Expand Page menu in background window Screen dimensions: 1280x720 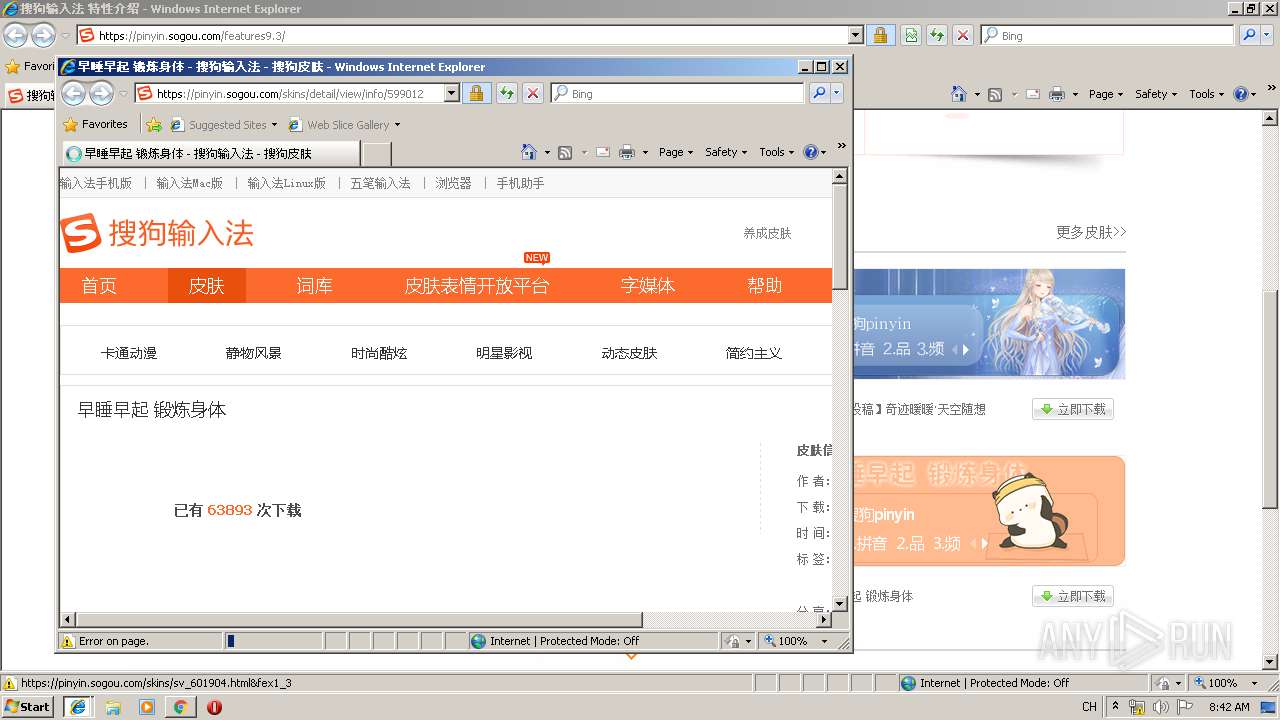pos(1106,94)
